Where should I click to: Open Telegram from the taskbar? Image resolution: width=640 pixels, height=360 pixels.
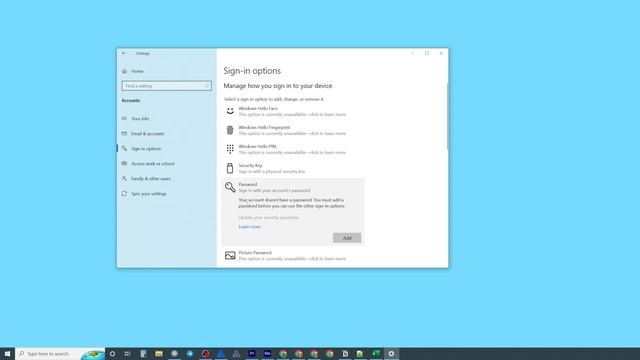click(190, 354)
